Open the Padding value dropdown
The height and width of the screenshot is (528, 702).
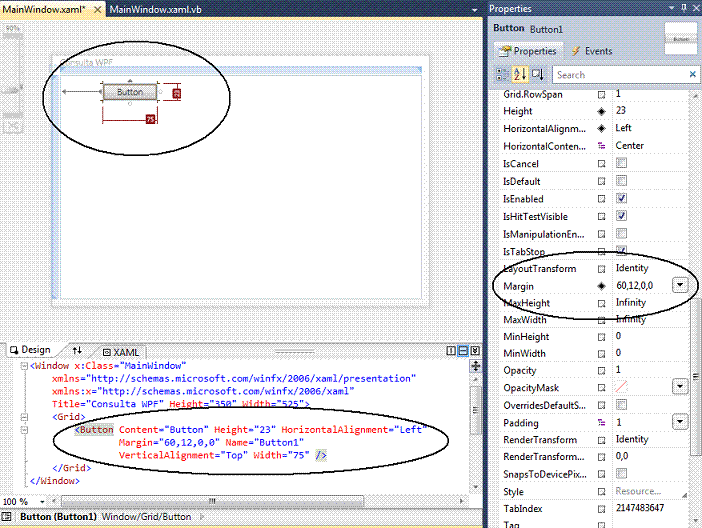click(680, 421)
